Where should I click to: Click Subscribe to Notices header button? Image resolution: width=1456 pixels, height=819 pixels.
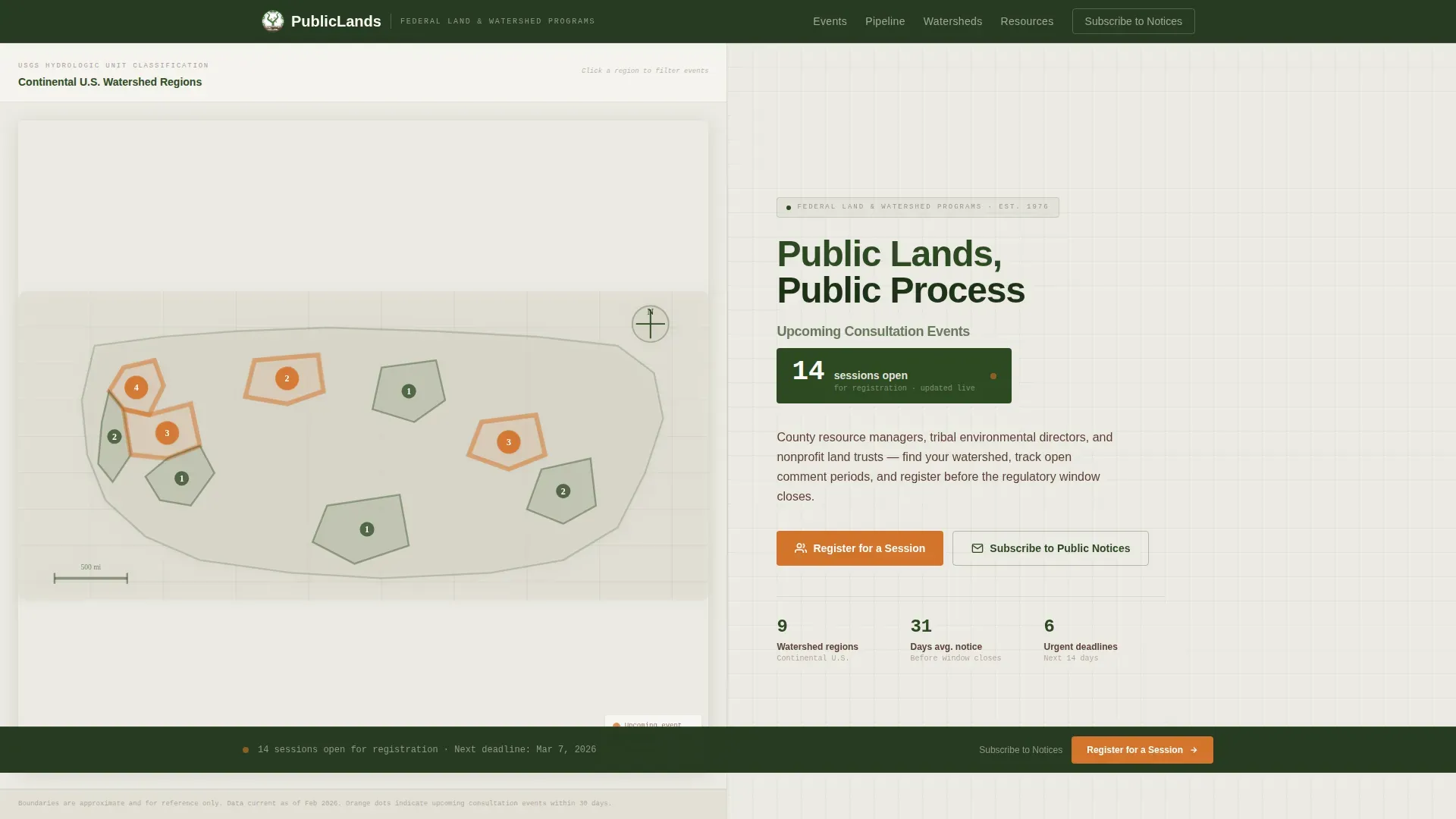(x=1133, y=21)
